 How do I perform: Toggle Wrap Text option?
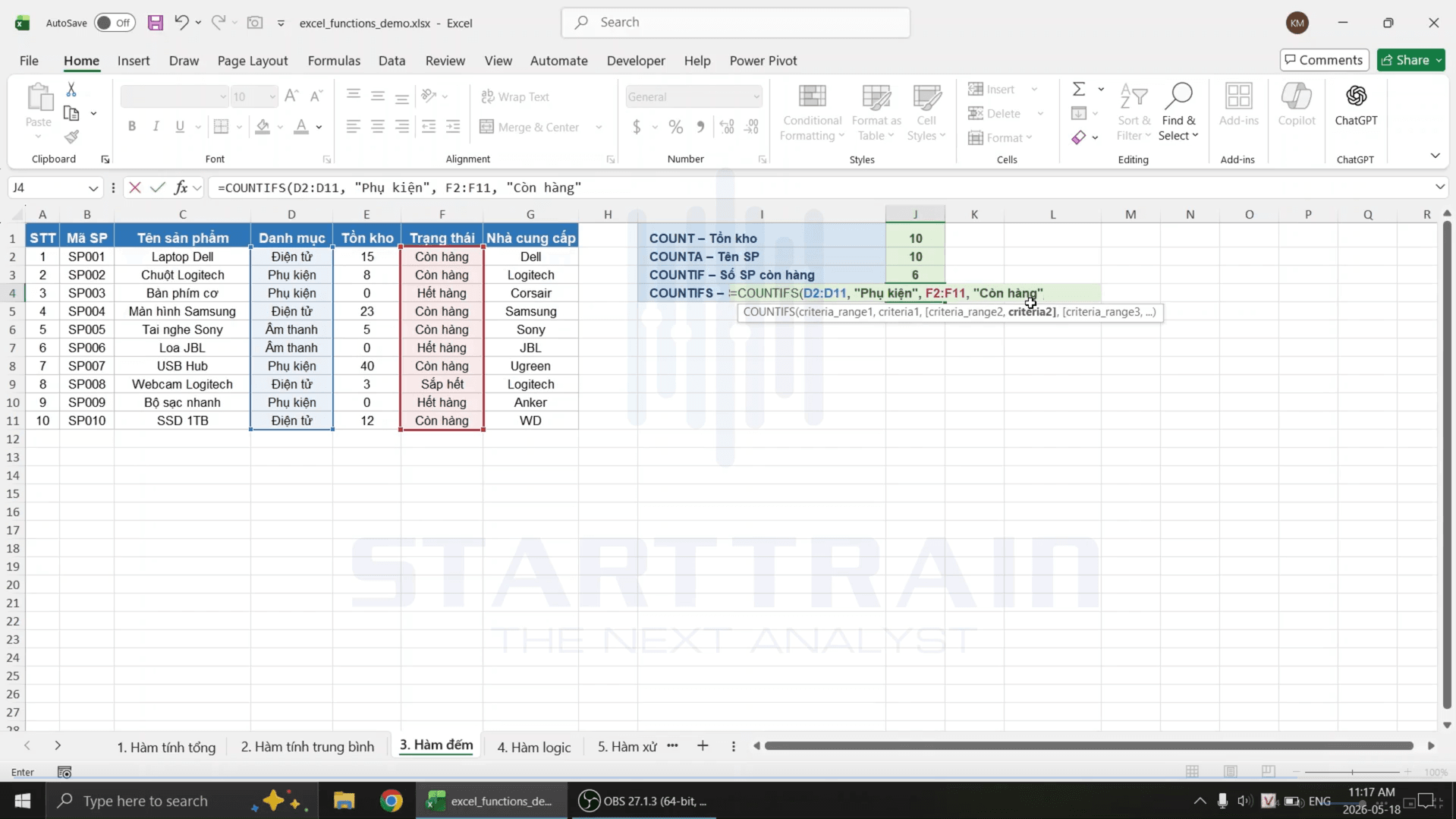coord(515,97)
